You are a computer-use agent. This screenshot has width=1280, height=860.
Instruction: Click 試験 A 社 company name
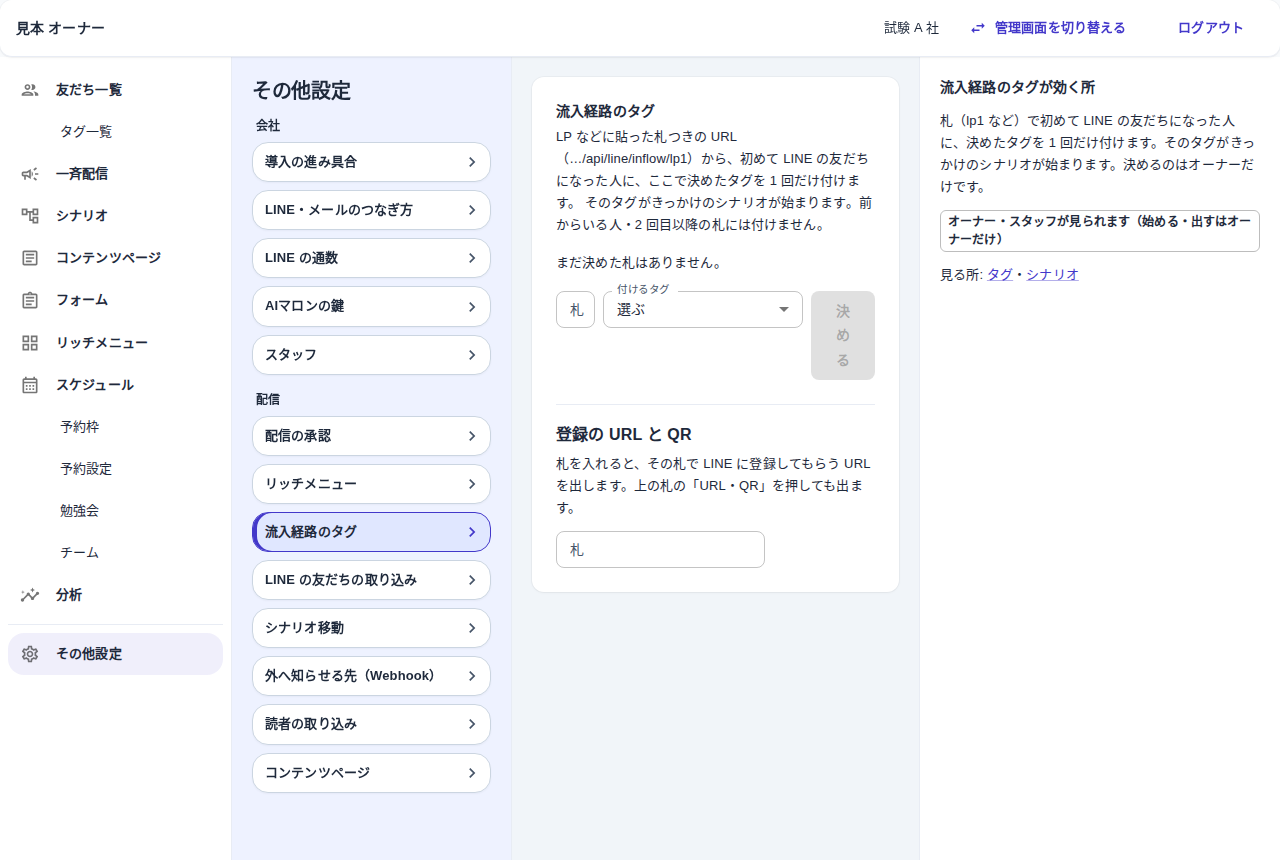pos(912,28)
